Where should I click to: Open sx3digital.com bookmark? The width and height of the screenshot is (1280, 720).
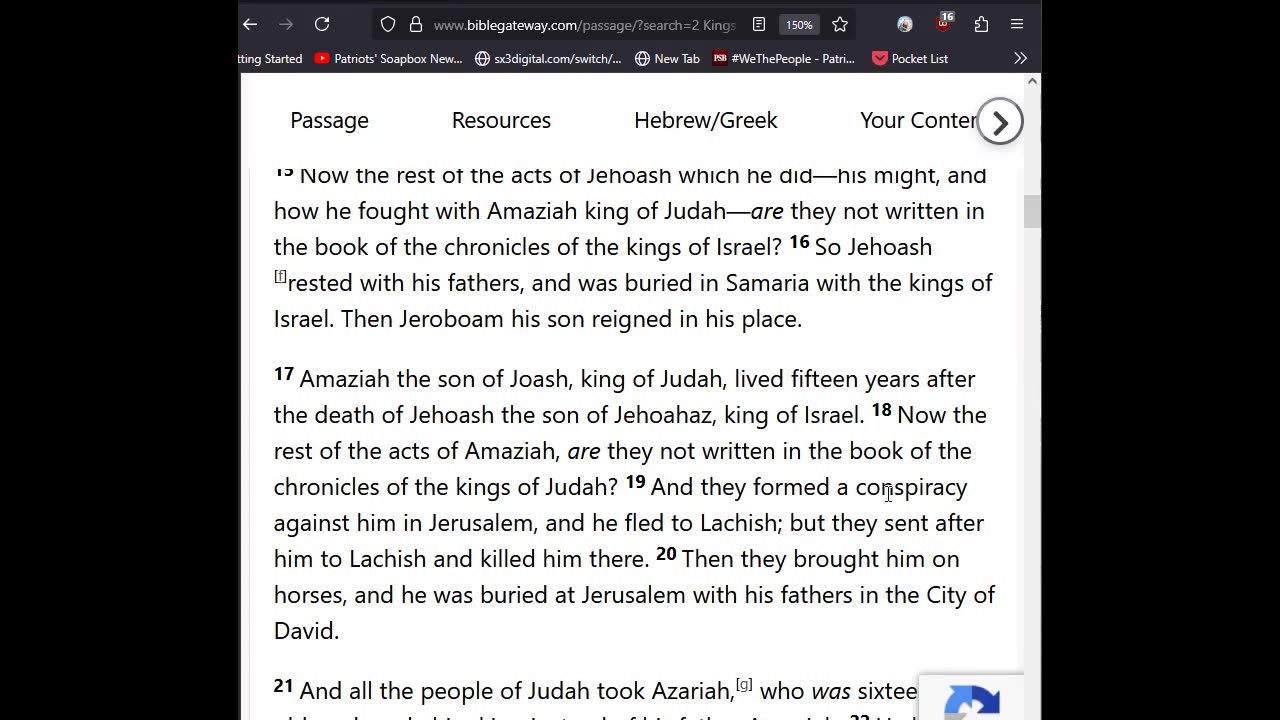coord(548,59)
